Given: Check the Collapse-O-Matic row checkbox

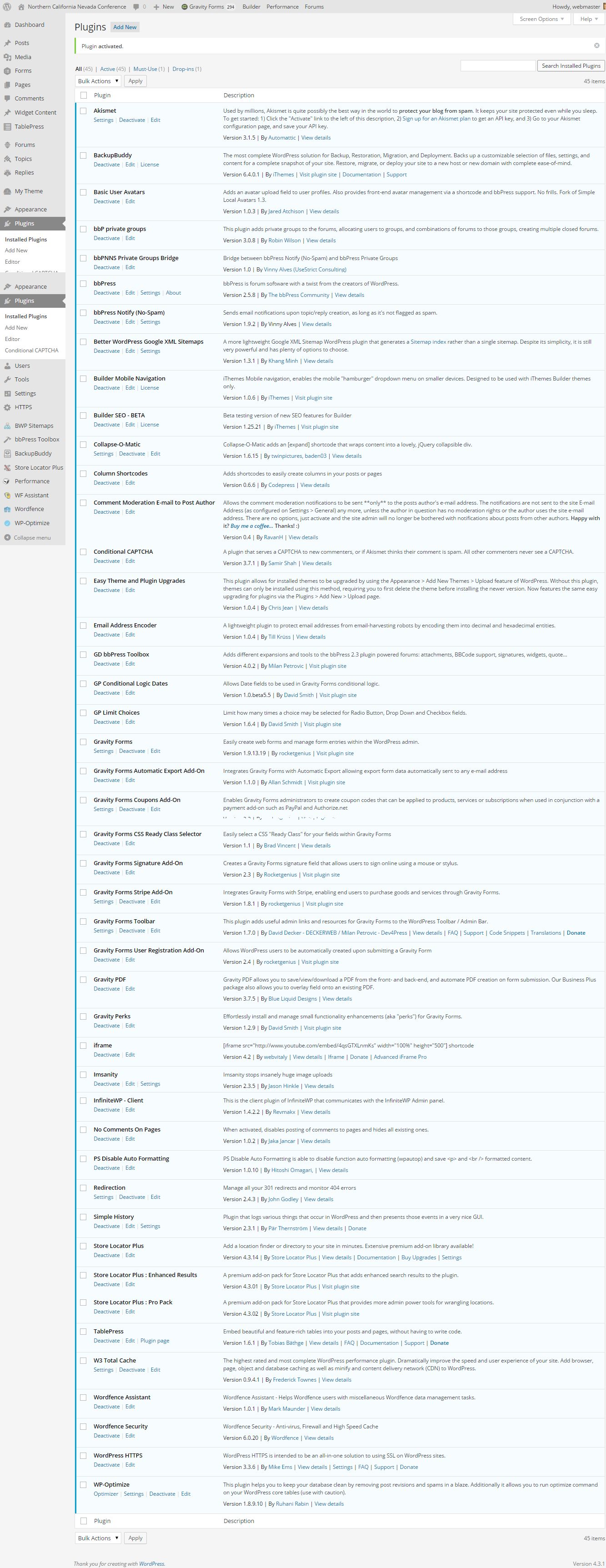Looking at the screenshot, I should pos(83,444).
